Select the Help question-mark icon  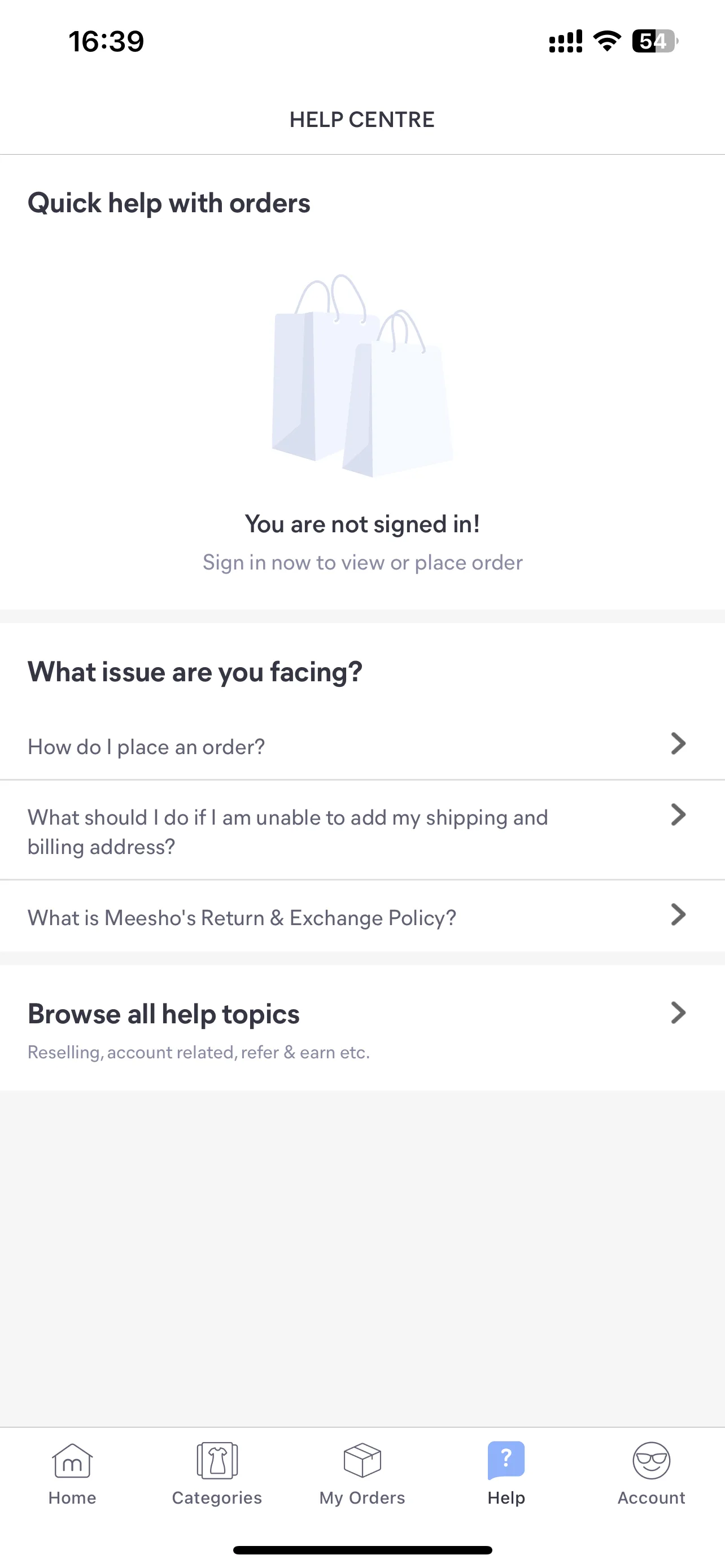[506, 1460]
